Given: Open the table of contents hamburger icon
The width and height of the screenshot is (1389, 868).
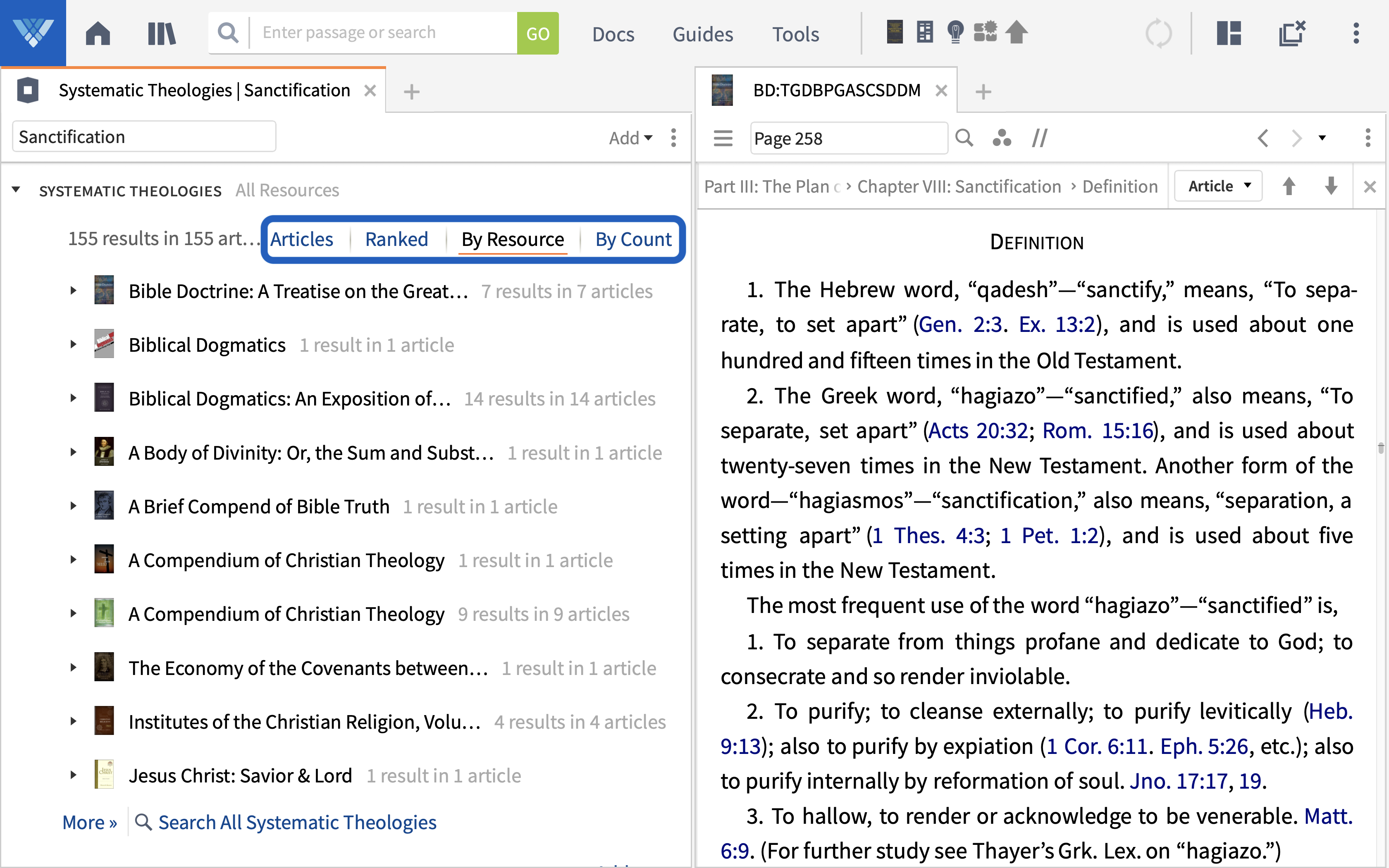Looking at the screenshot, I should pyautogui.click(x=723, y=138).
